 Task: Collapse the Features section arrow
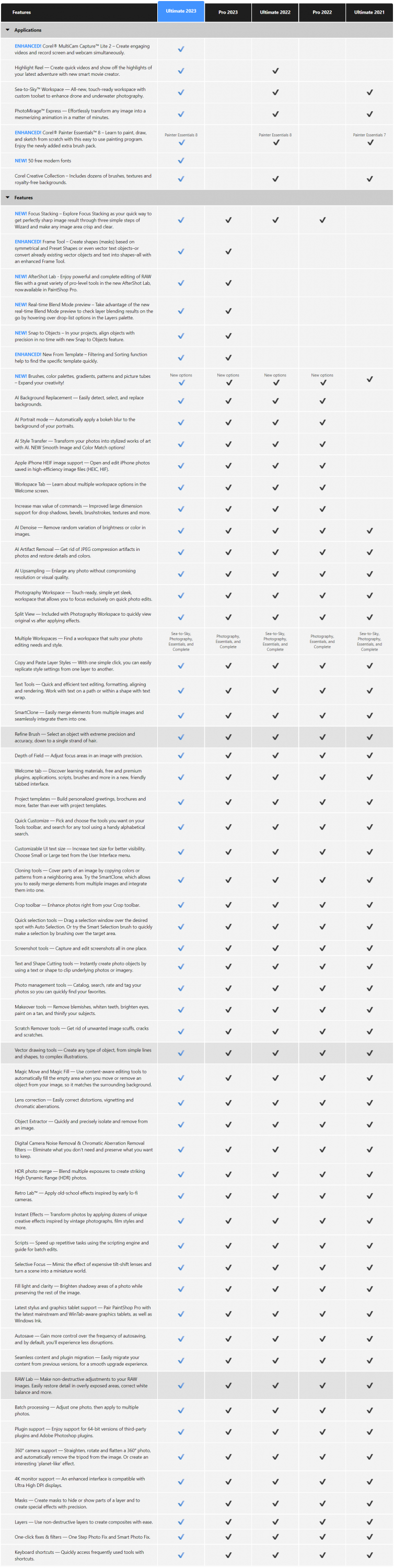(x=8, y=198)
